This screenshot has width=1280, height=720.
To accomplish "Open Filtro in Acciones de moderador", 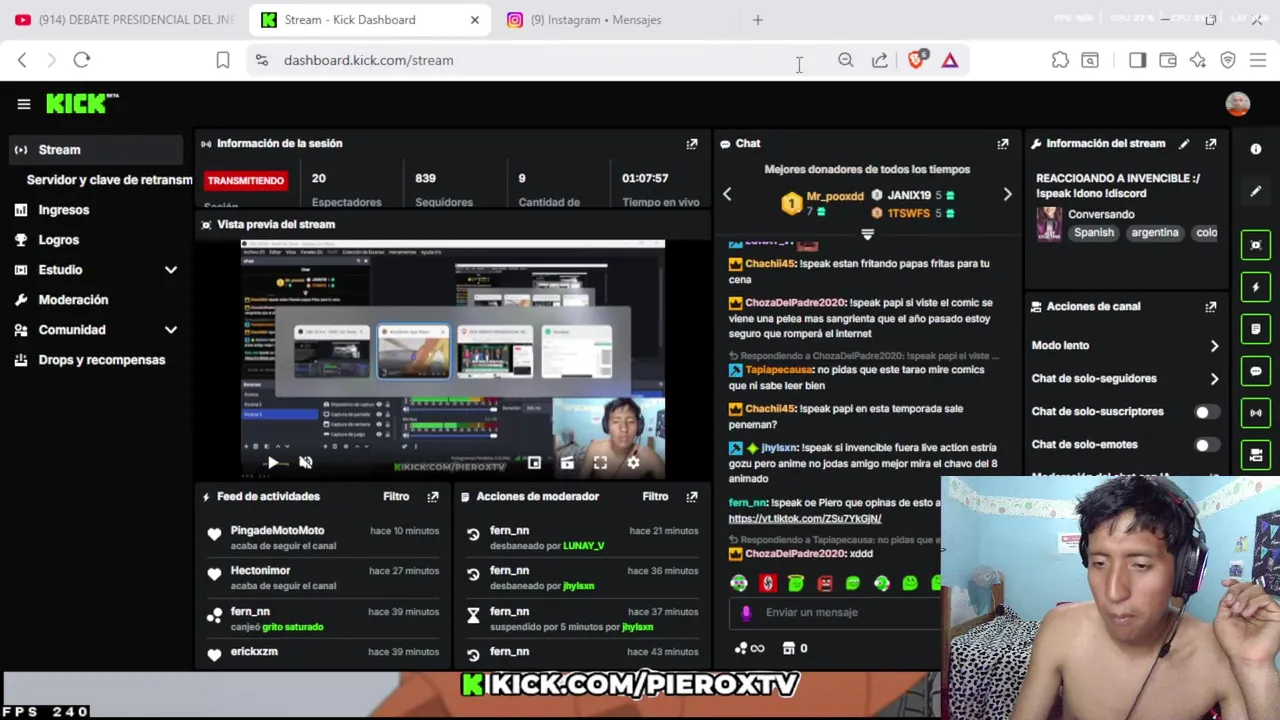I will [655, 497].
